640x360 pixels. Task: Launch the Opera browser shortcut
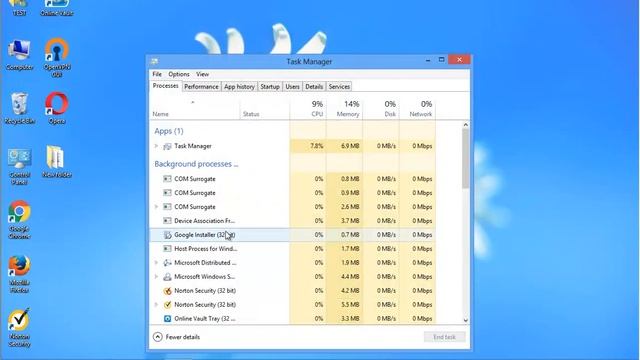point(57,108)
